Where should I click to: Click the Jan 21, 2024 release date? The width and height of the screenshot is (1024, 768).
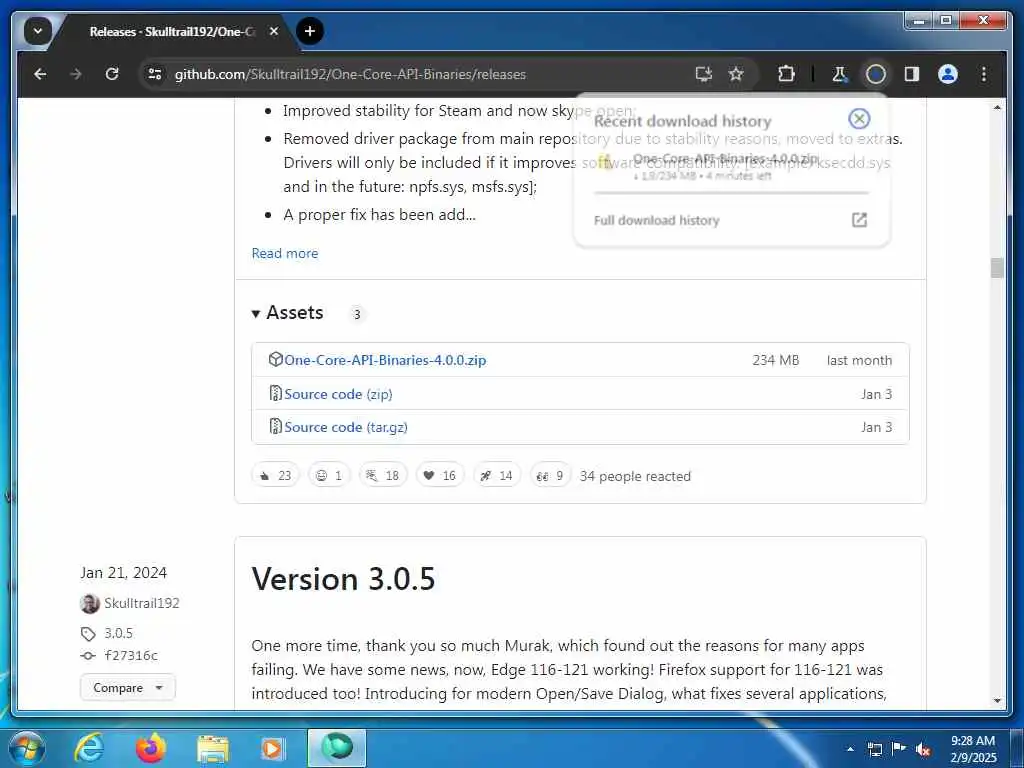tap(123, 573)
